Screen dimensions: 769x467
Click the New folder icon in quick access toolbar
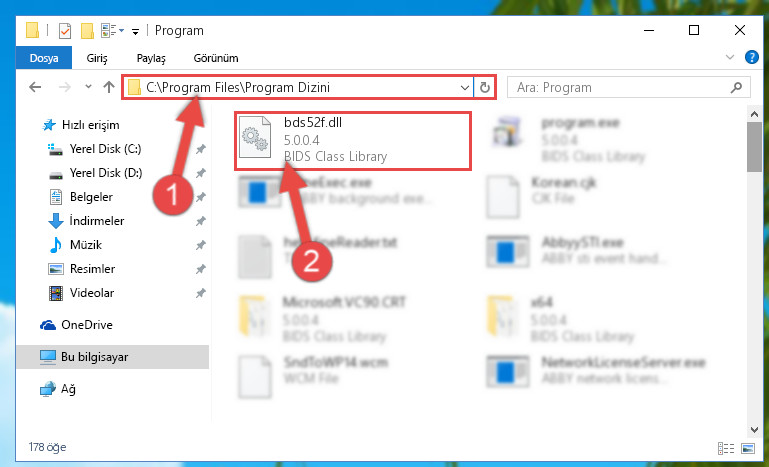(x=87, y=31)
